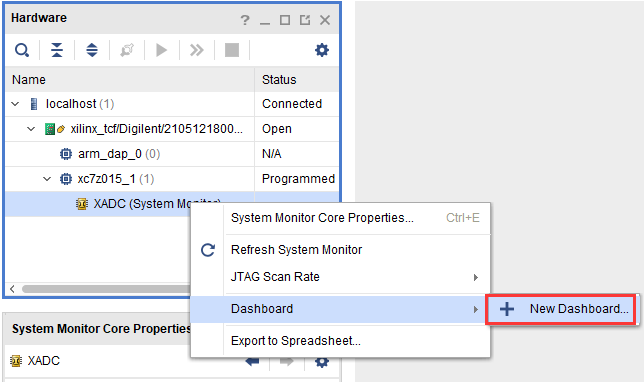Viewport: 644px width, 382px height.
Task: Click the stop trigger square icon
Action: pos(232,50)
